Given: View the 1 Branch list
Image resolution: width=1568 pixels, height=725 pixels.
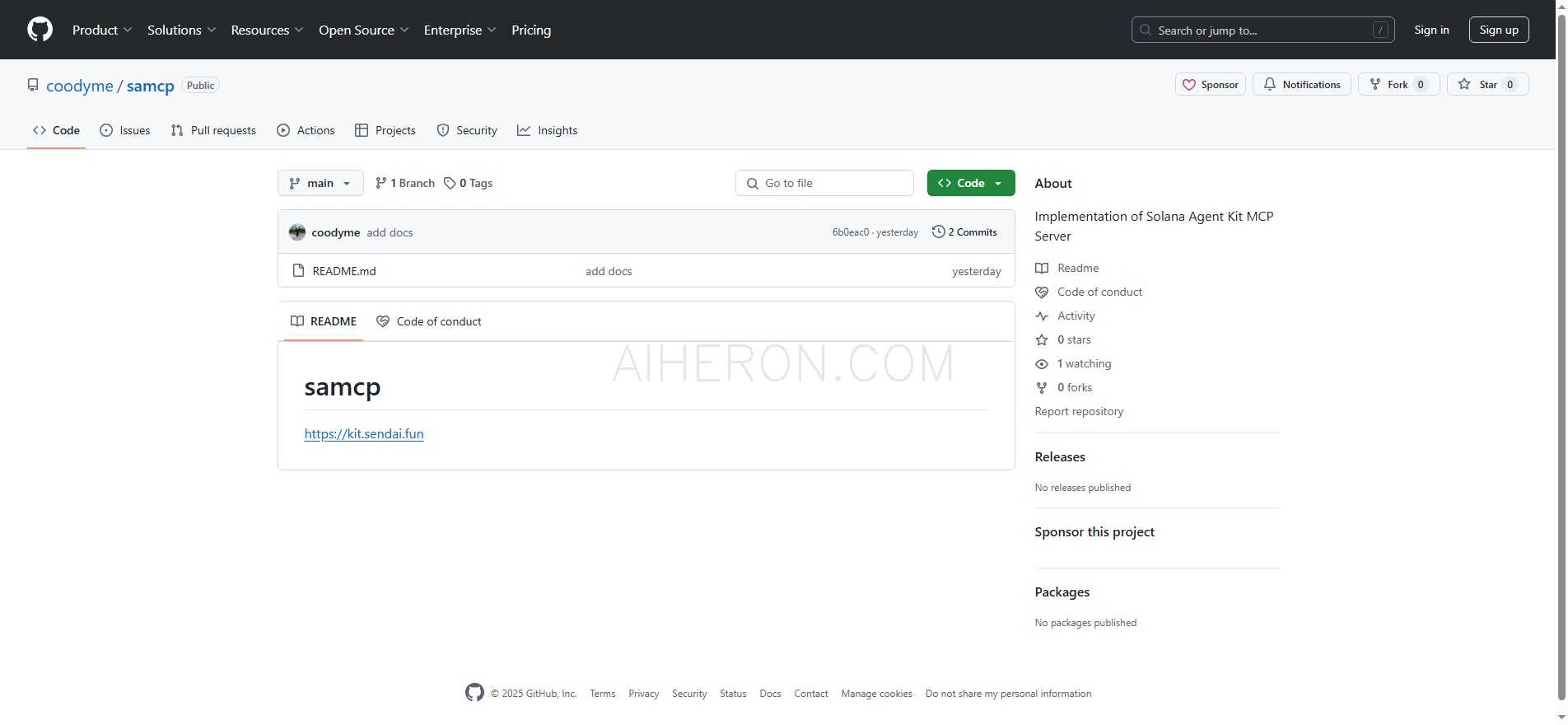Looking at the screenshot, I should click(x=404, y=183).
